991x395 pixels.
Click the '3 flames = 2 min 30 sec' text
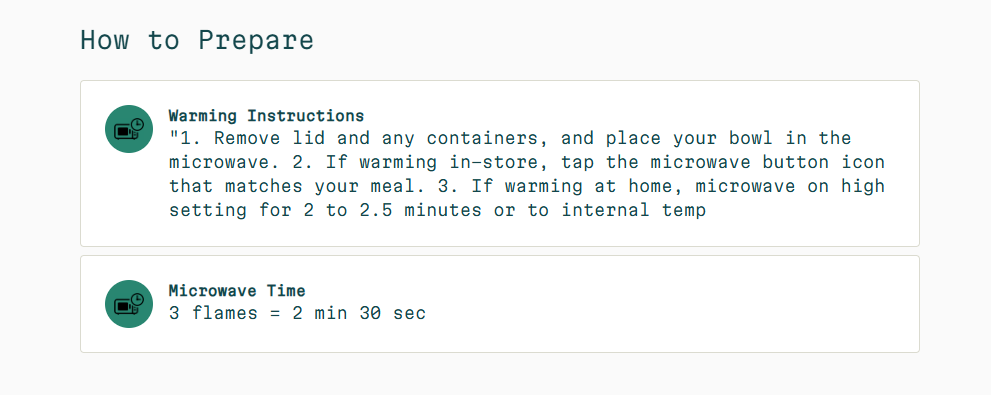pos(298,313)
